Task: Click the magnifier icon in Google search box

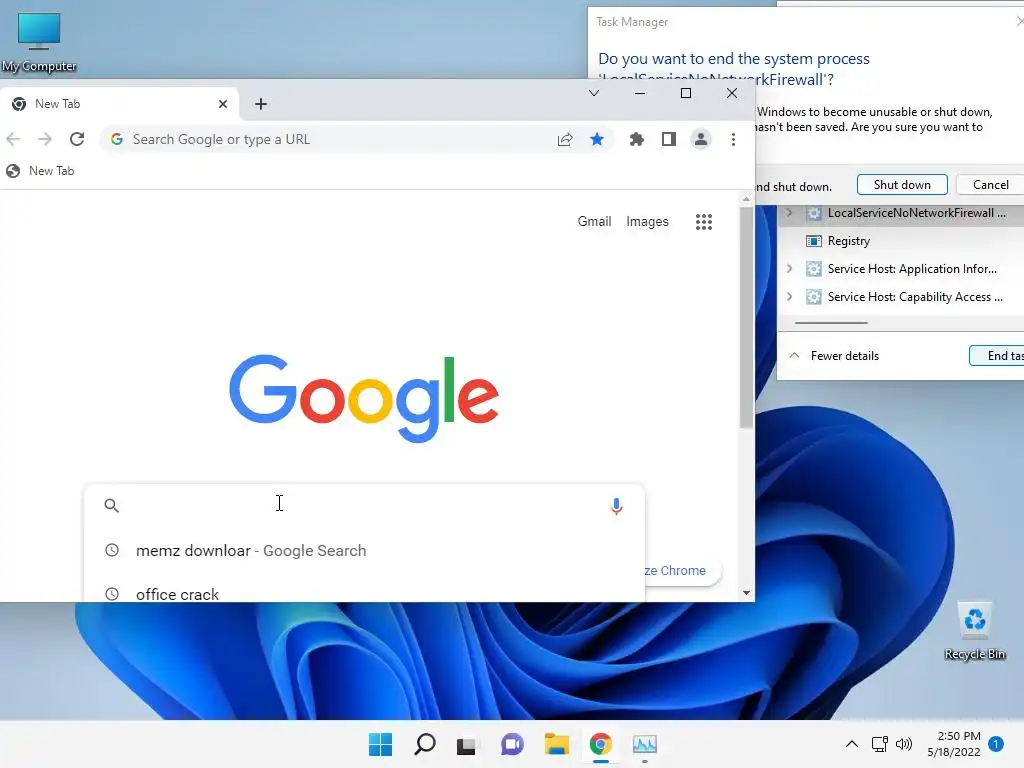Action: point(112,505)
